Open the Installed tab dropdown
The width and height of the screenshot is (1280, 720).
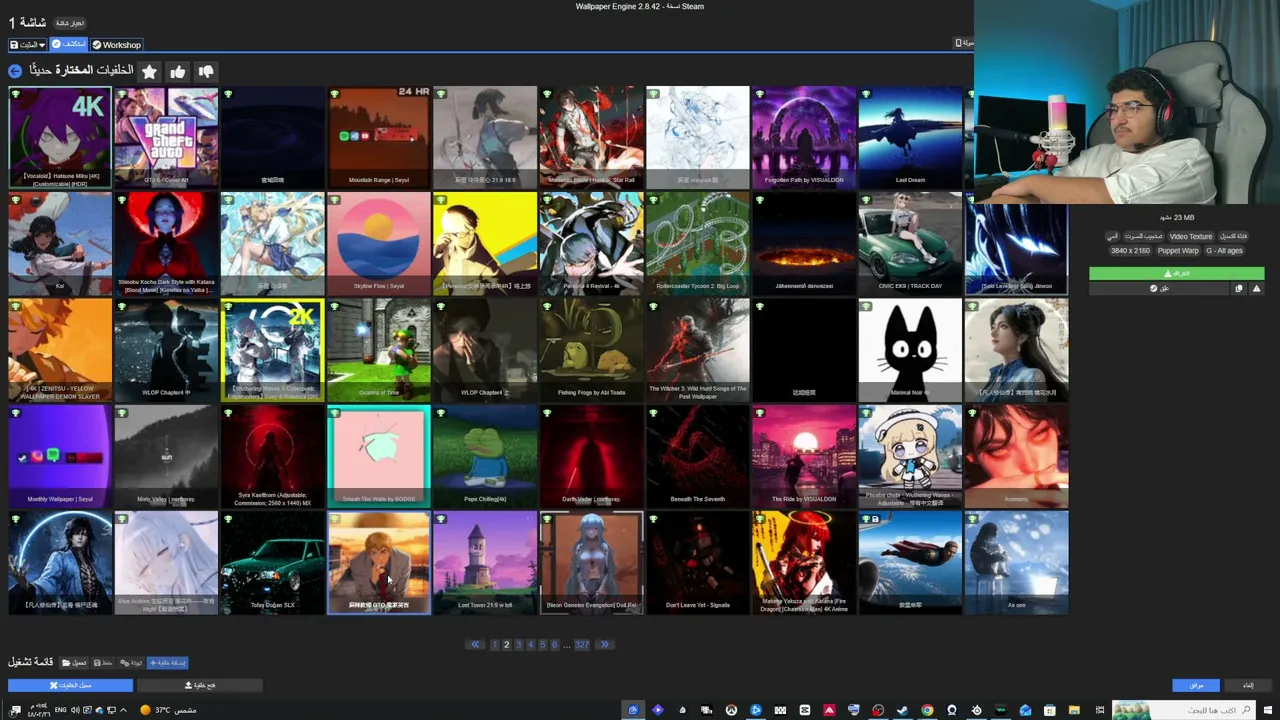click(28, 45)
